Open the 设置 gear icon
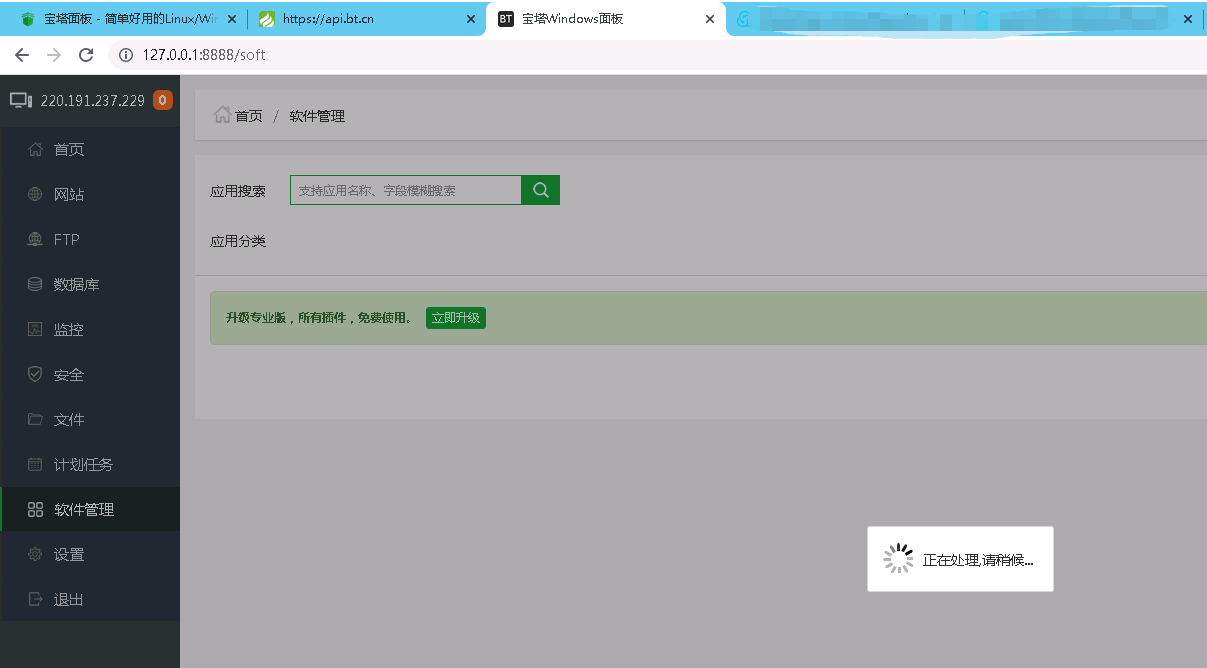This screenshot has height=668, width=1207. point(35,555)
